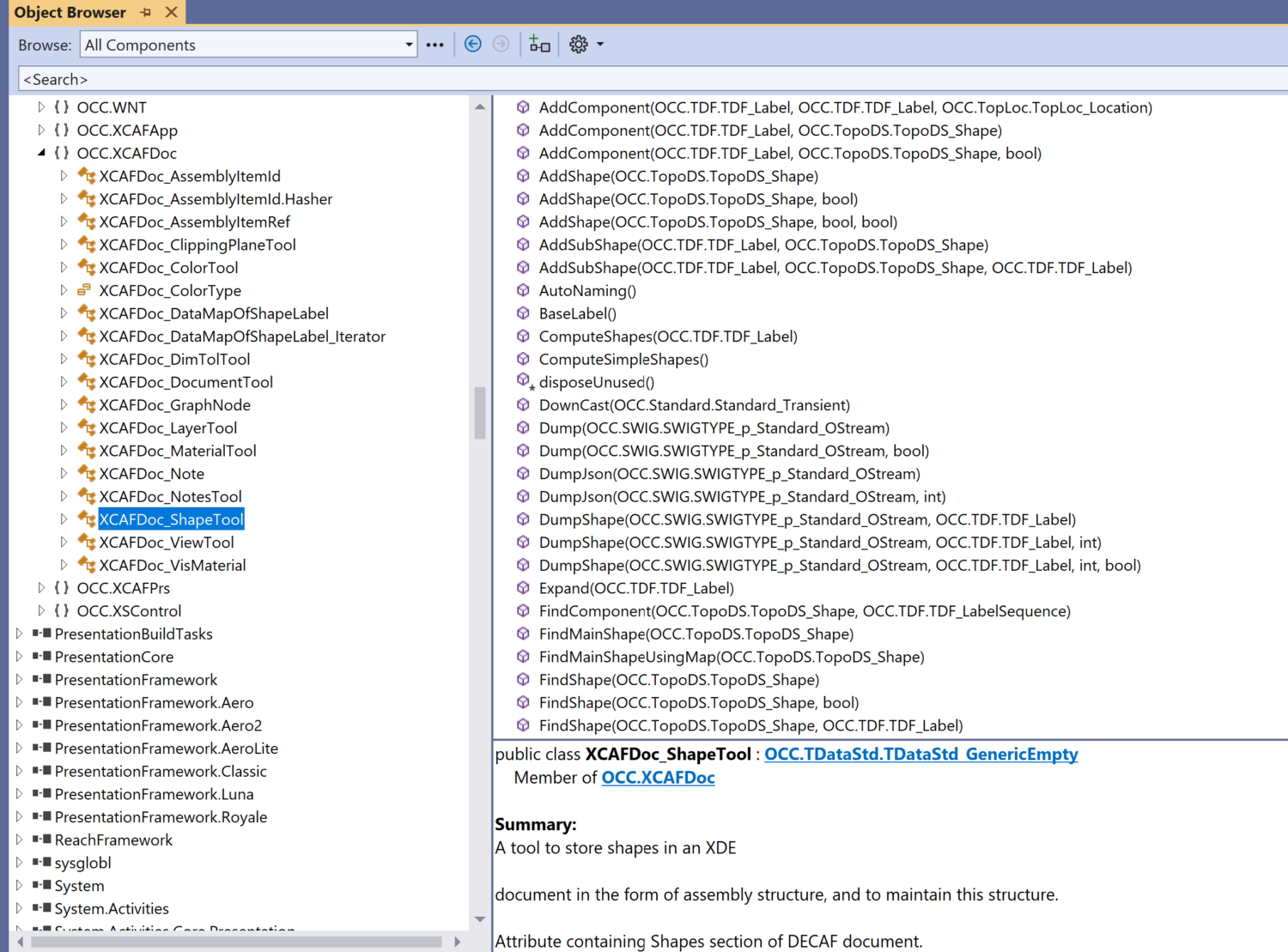The height and width of the screenshot is (952, 1288).
Task: Click the Add to Custom Component Set icon
Action: pos(539,44)
